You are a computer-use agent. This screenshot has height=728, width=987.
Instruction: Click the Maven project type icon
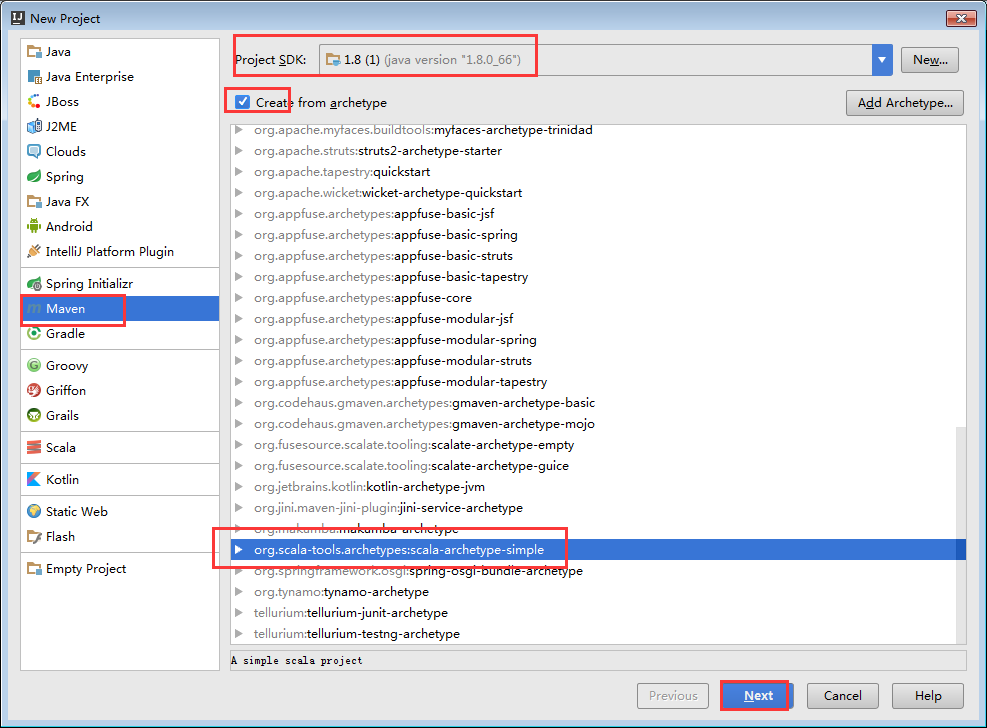coord(34,308)
